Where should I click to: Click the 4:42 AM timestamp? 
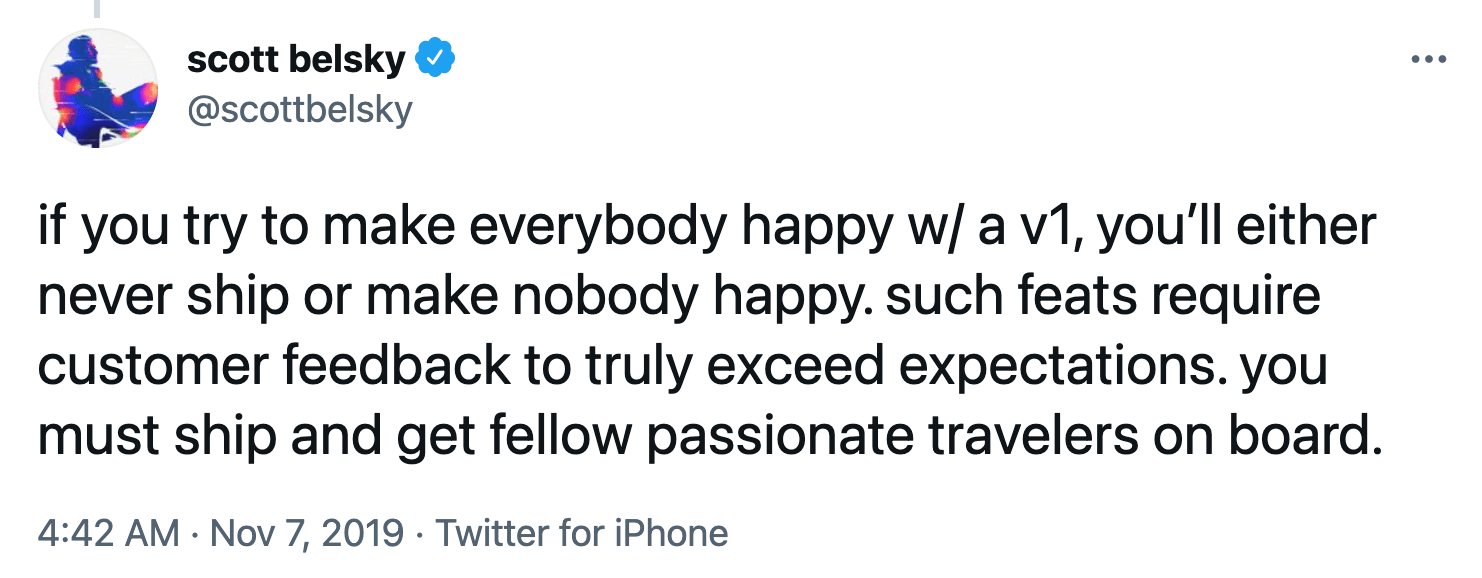tap(109, 532)
